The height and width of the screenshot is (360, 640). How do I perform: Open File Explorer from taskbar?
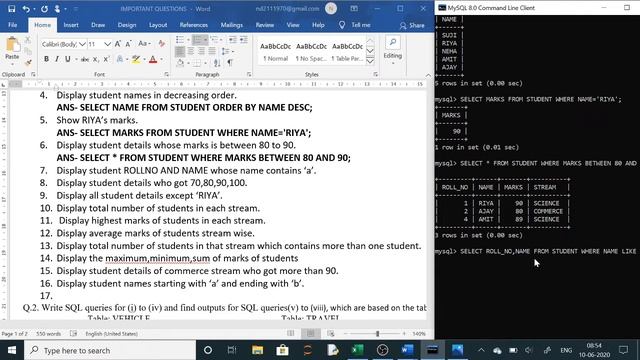(x=257, y=350)
